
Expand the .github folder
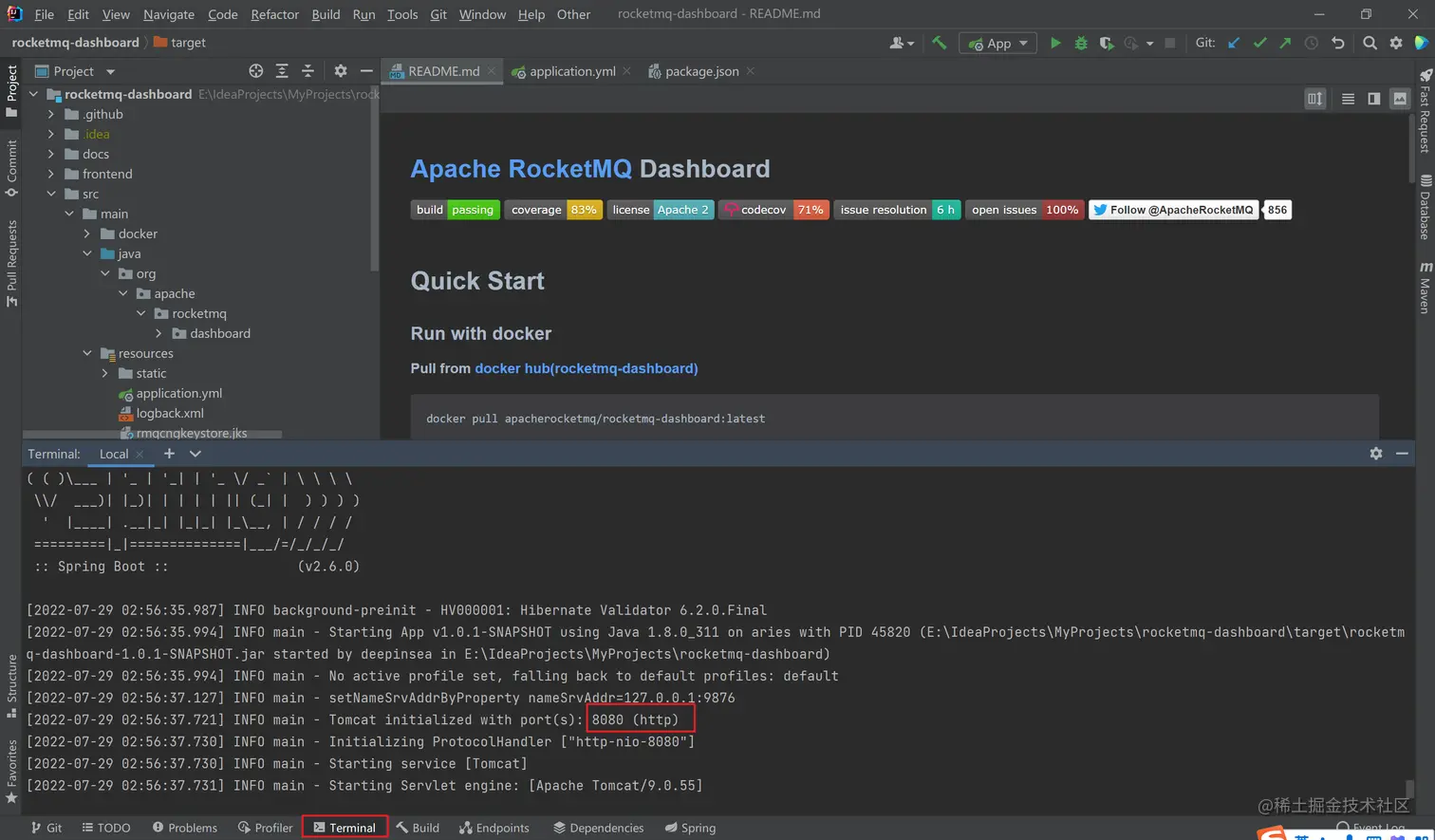(51, 114)
